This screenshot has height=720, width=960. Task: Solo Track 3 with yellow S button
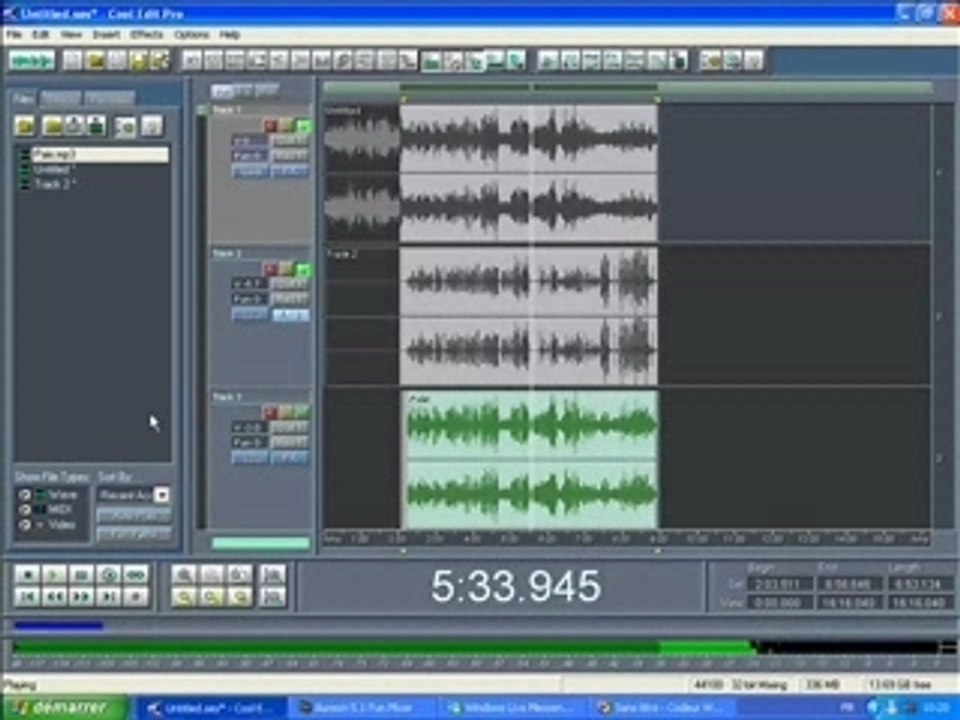tap(287, 413)
